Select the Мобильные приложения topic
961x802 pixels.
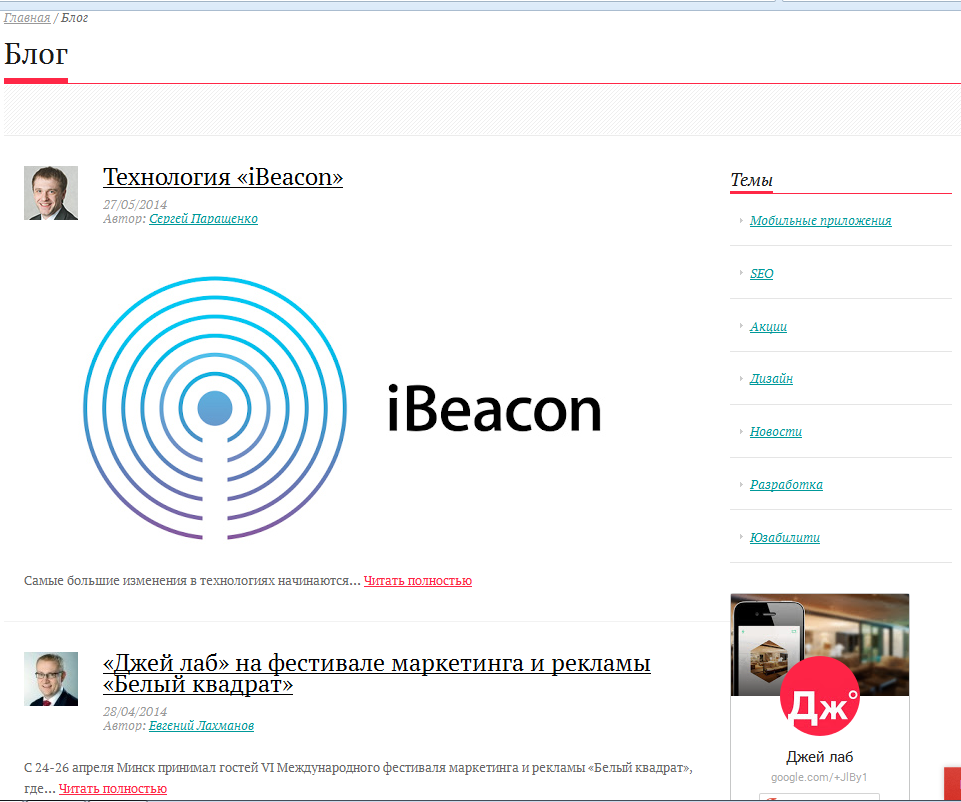(x=820, y=221)
